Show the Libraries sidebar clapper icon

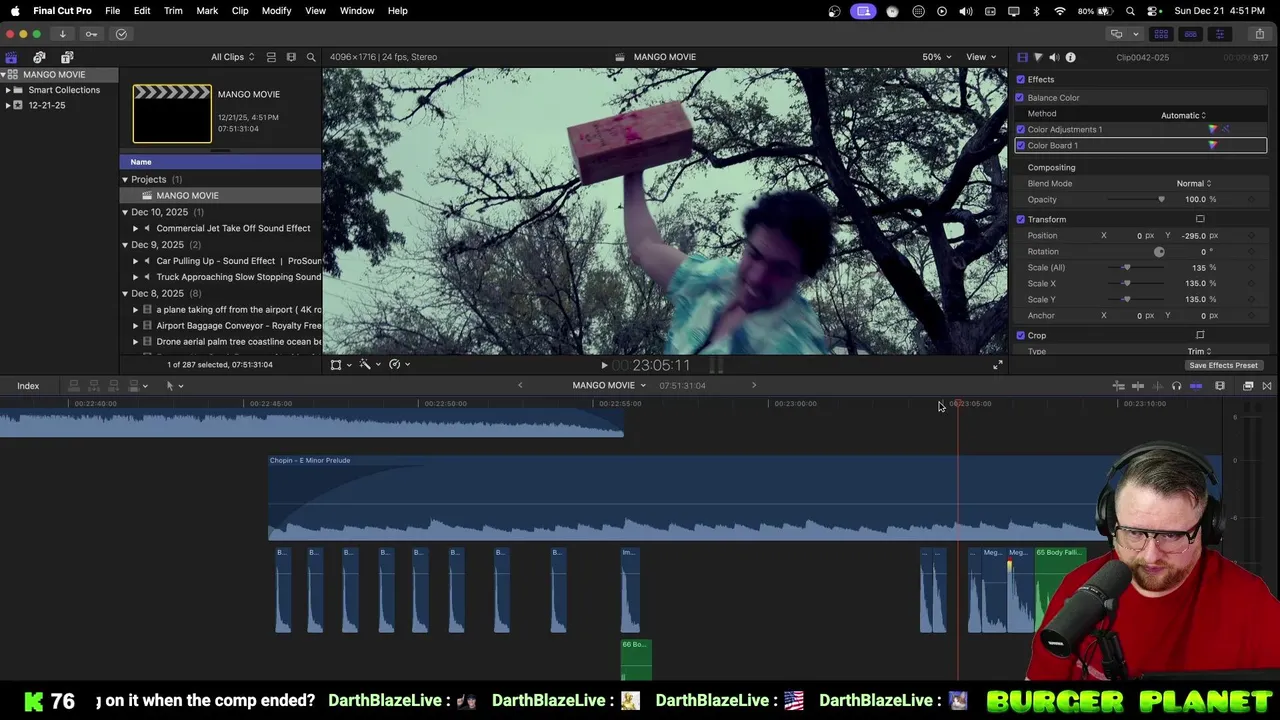tap(11, 57)
